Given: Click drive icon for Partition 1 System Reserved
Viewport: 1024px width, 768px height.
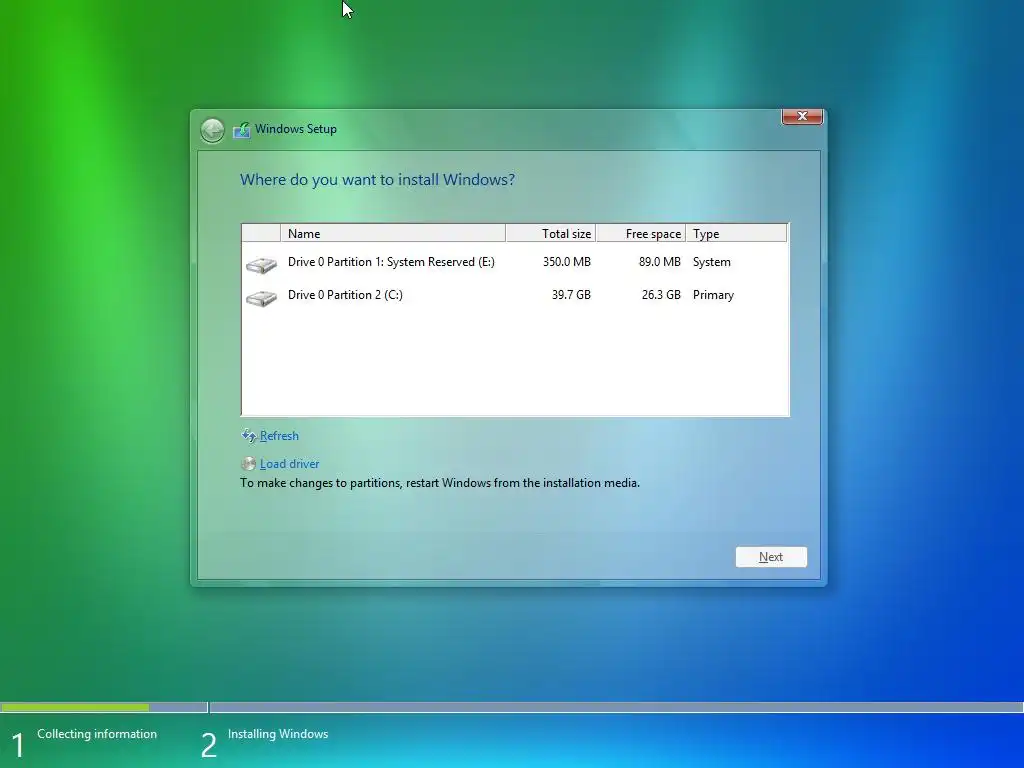Looking at the screenshot, I should [261, 264].
